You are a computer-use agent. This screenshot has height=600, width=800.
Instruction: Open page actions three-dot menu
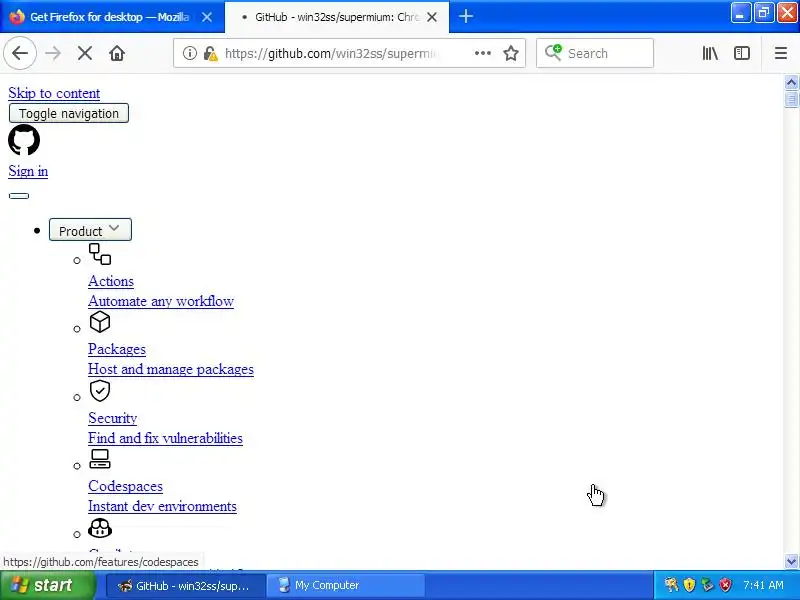483,53
